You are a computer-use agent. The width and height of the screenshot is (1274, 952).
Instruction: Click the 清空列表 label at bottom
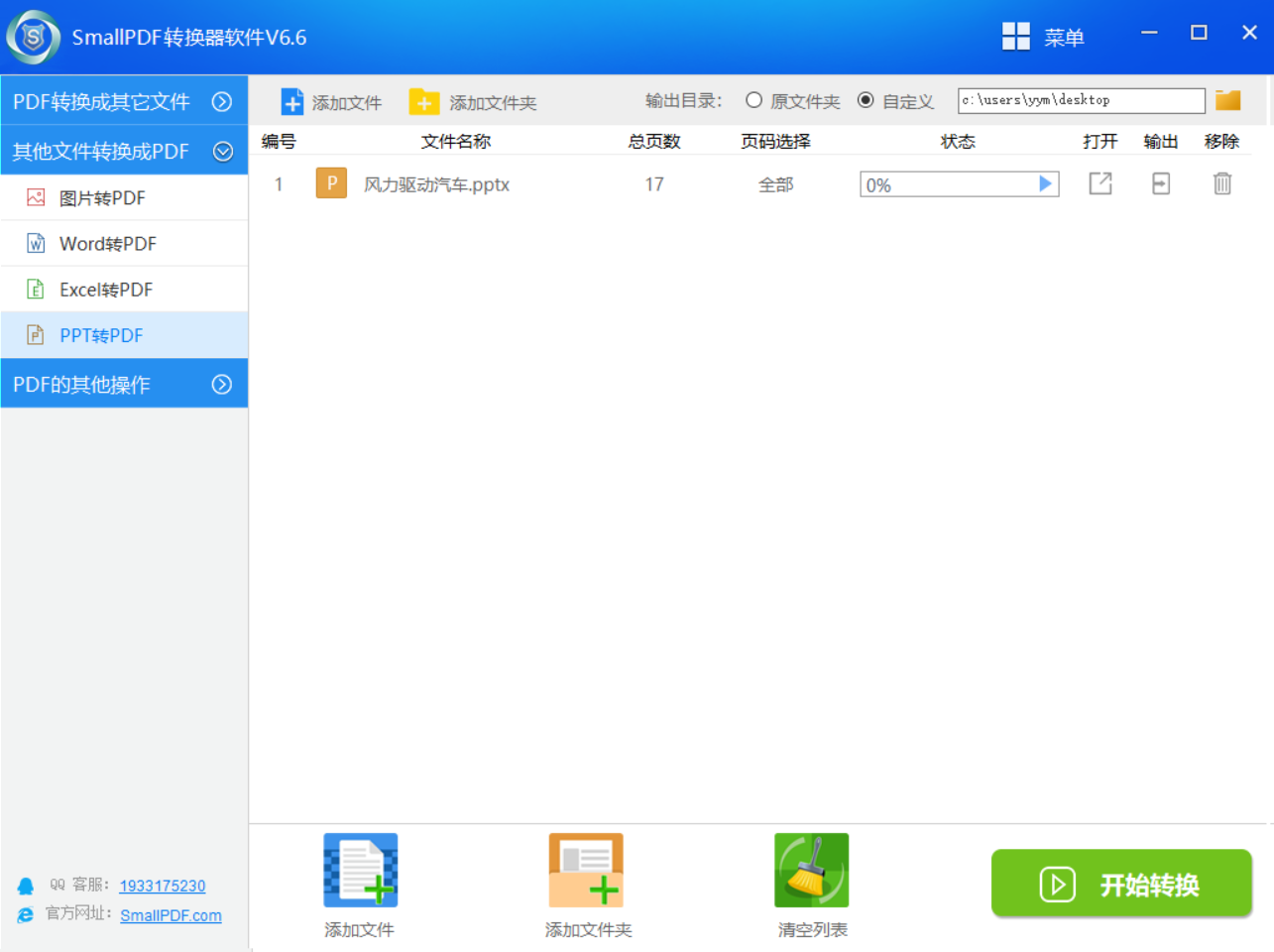812,929
